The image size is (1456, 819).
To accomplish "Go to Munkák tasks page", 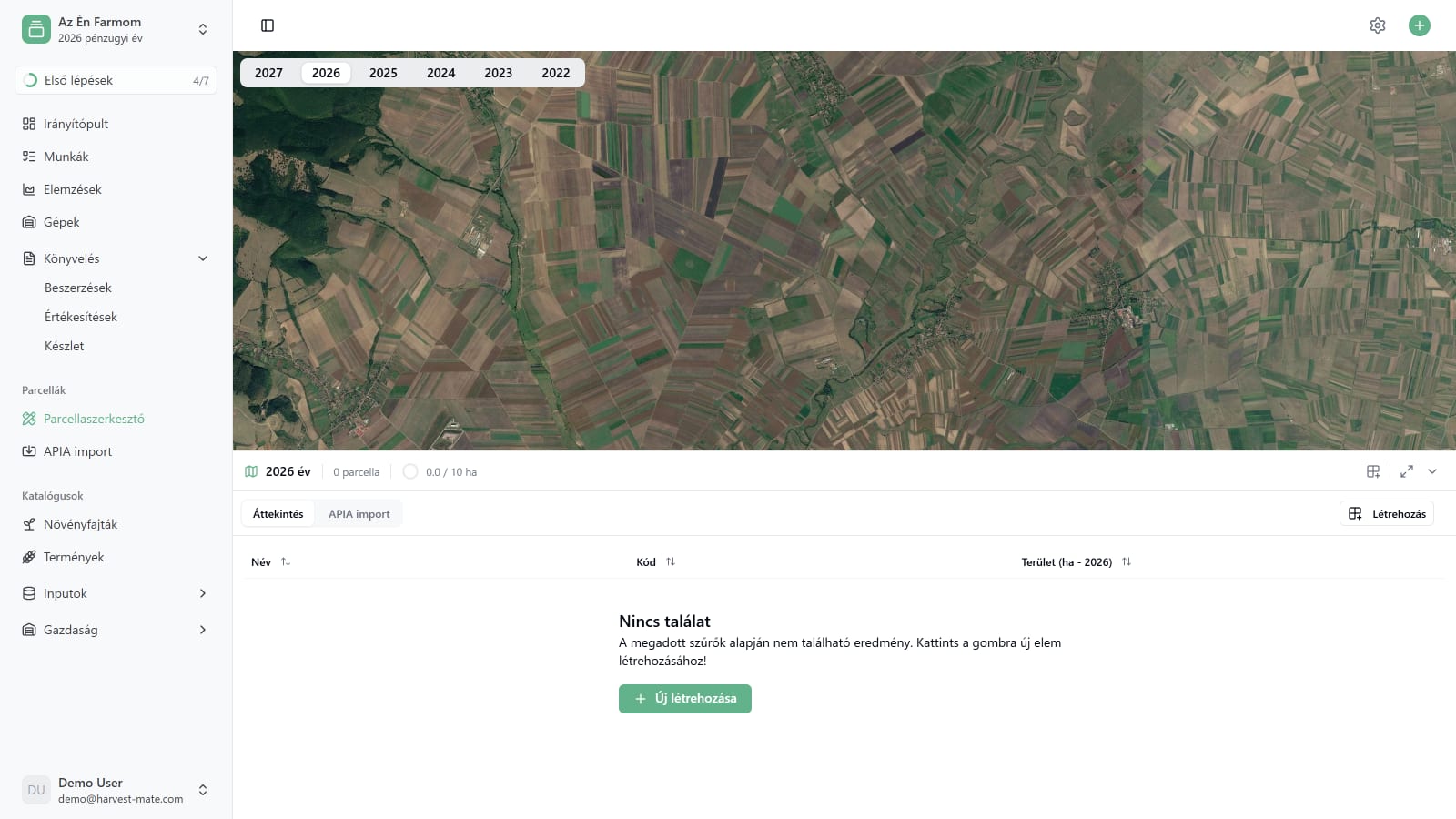I will click(116, 157).
